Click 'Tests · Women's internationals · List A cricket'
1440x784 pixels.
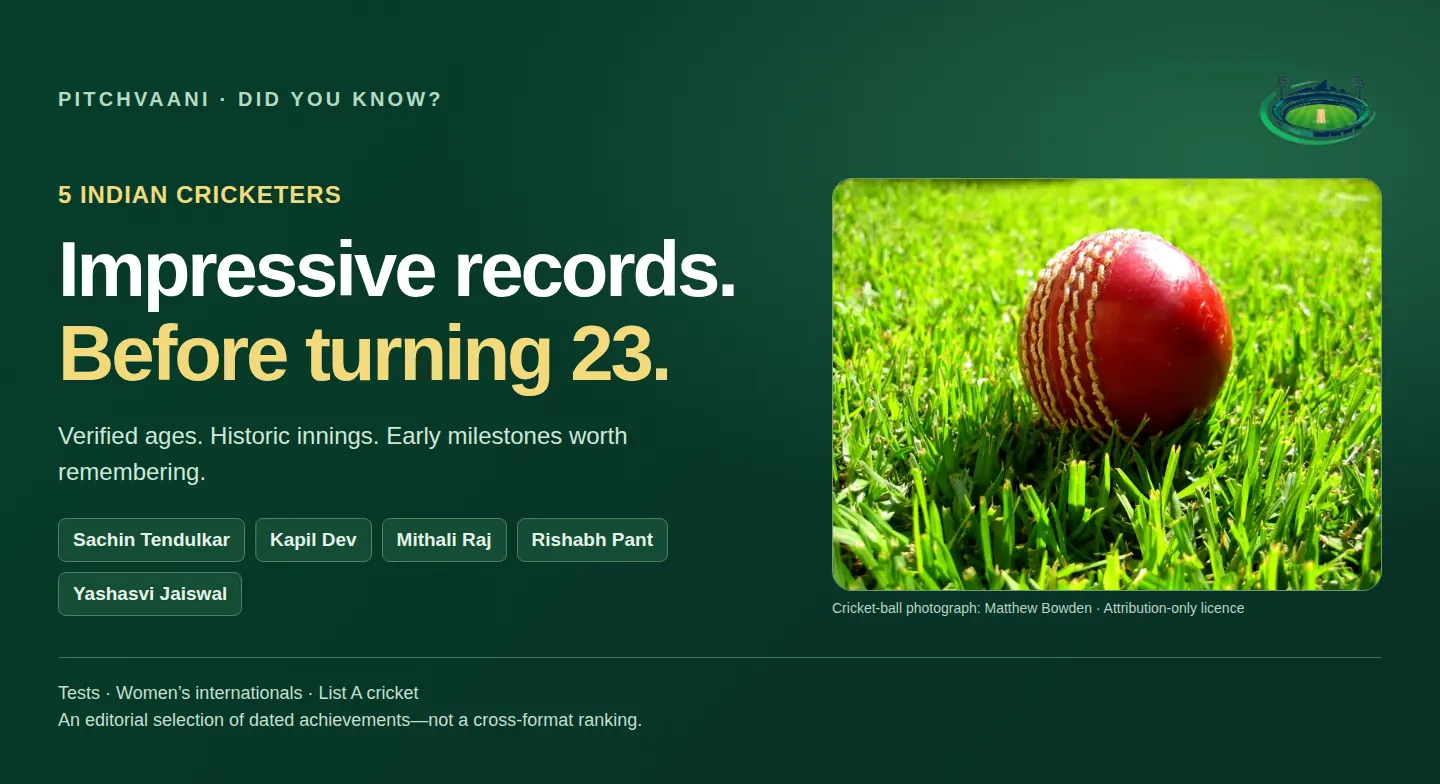pos(238,693)
